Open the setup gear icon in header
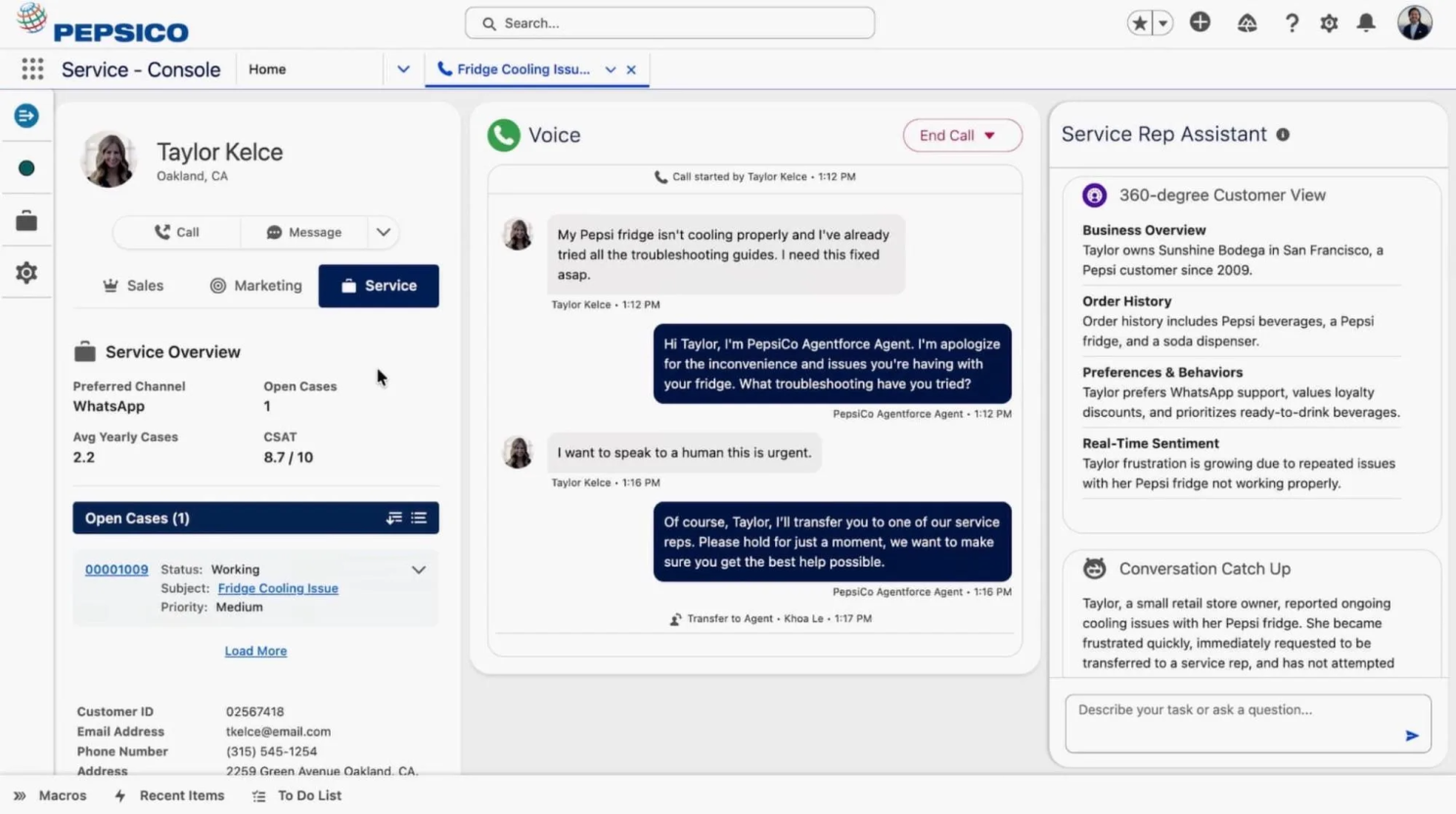Viewport: 1456px width, 814px height. (1329, 23)
